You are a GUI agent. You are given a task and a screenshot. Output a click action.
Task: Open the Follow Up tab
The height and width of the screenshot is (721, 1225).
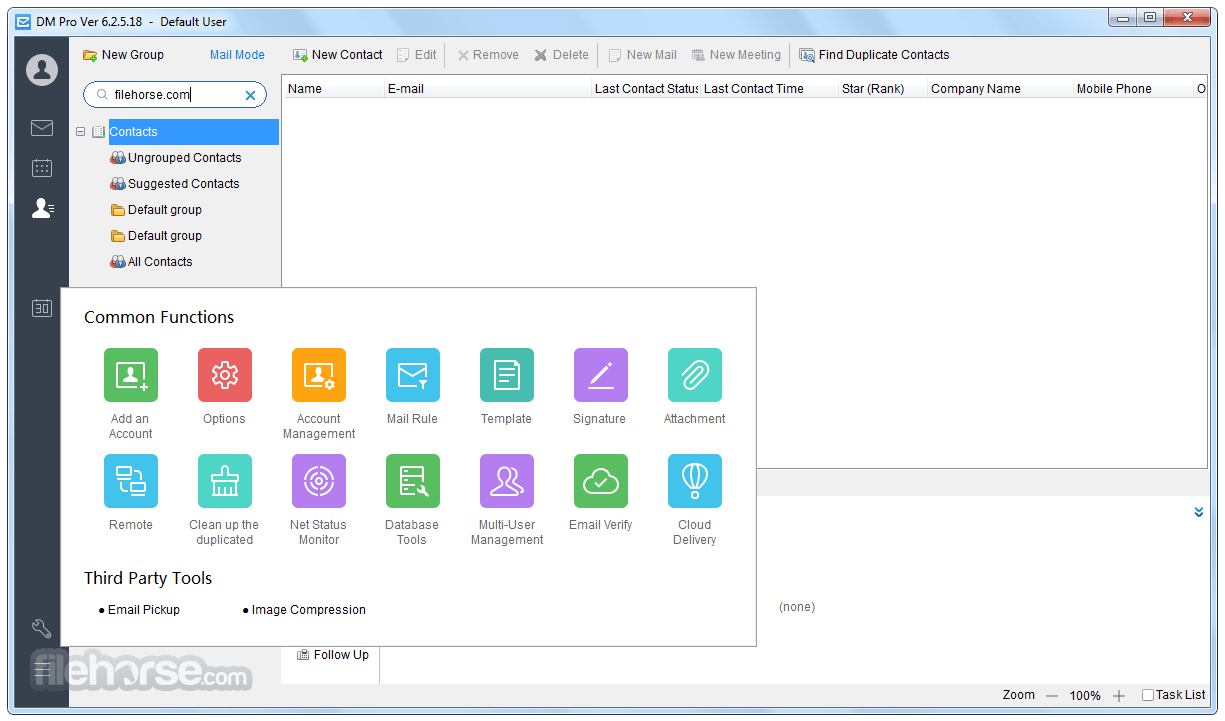[x=333, y=655]
